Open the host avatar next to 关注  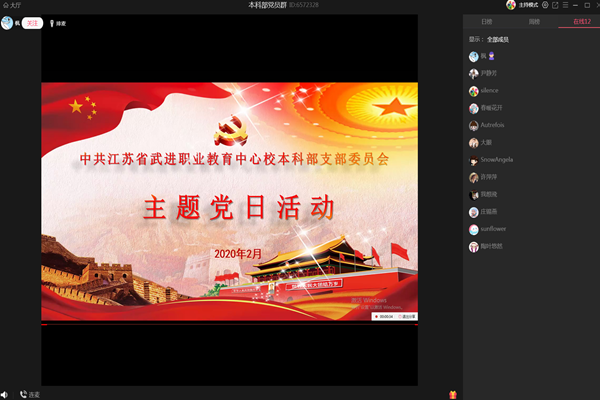click(7, 23)
